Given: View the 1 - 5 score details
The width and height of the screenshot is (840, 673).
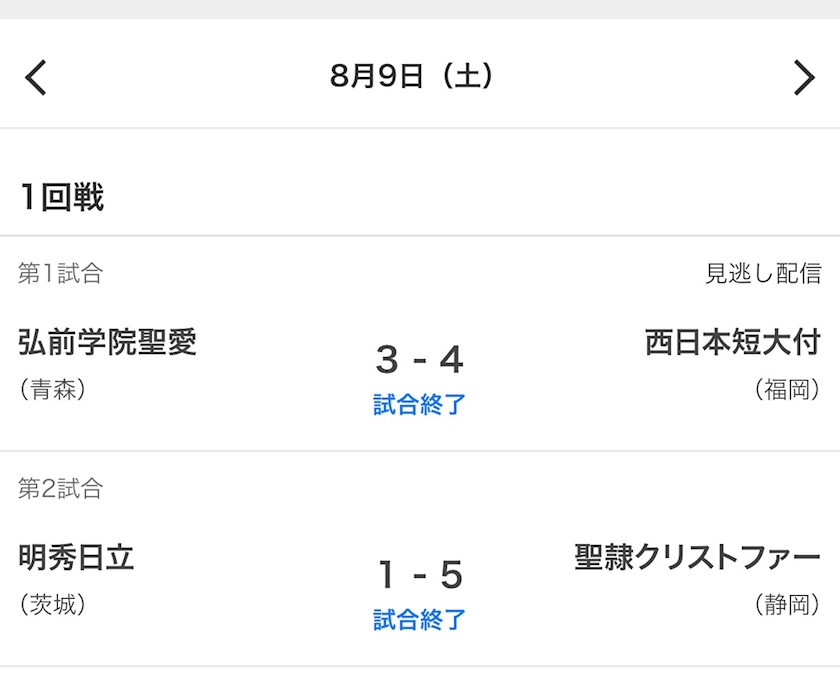Looking at the screenshot, I should [x=420, y=575].
